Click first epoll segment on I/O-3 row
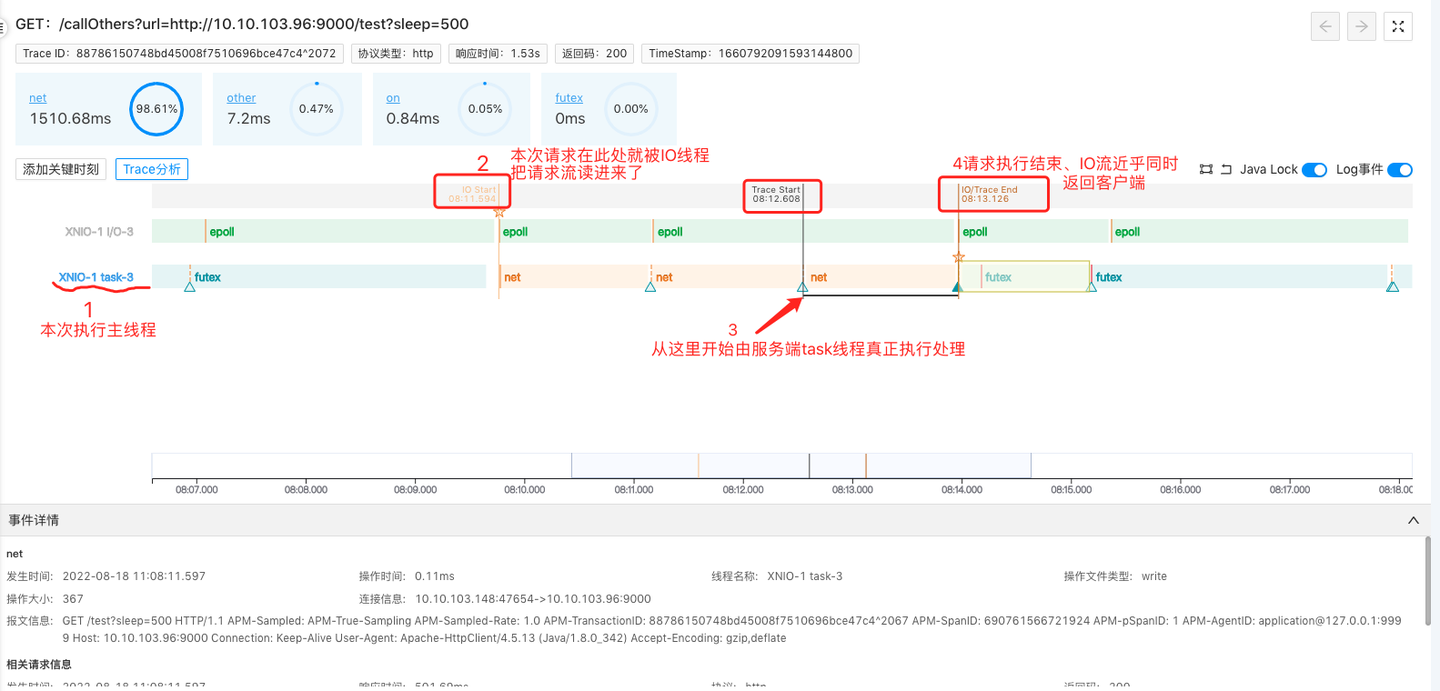Image resolution: width=1440 pixels, height=691 pixels. tap(351, 231)
